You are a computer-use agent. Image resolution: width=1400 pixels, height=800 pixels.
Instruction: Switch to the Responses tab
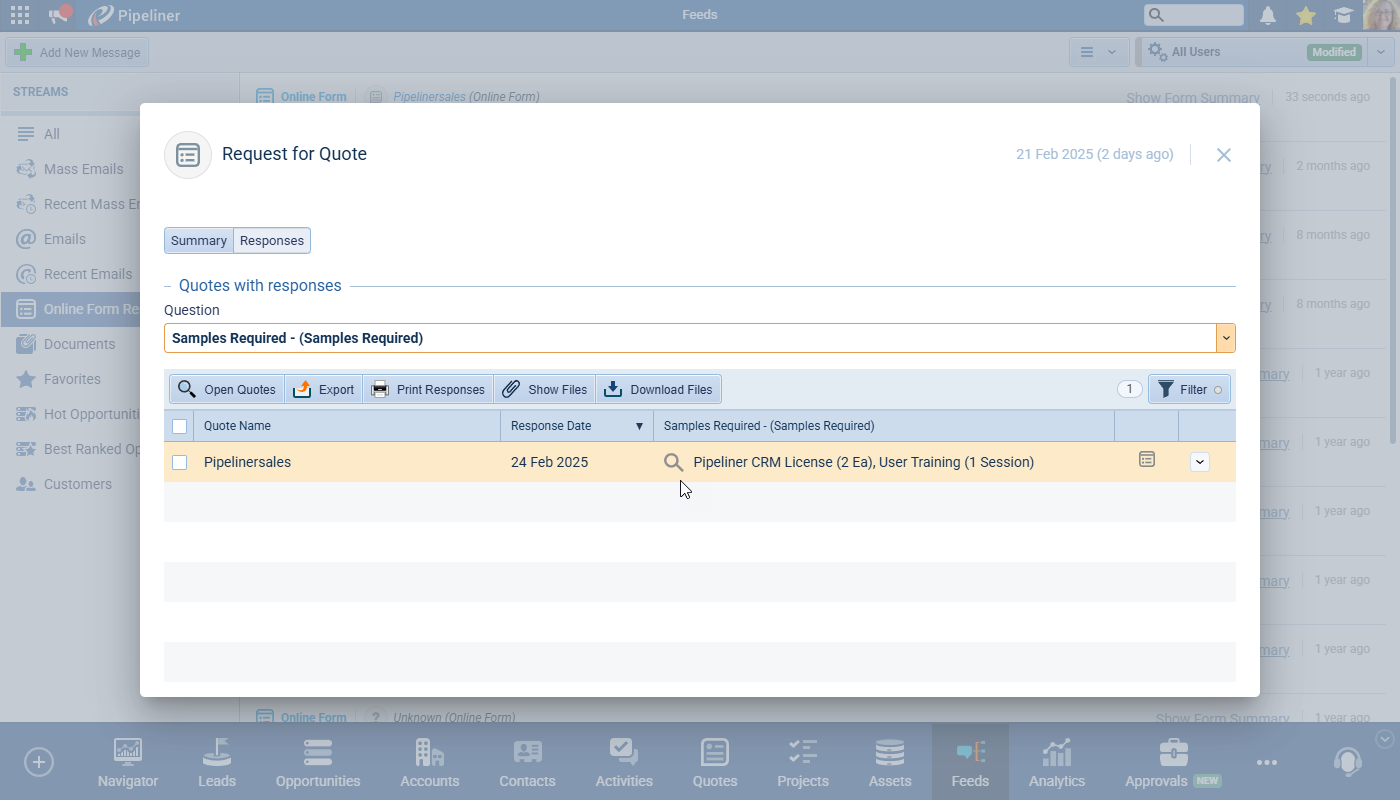272,241
